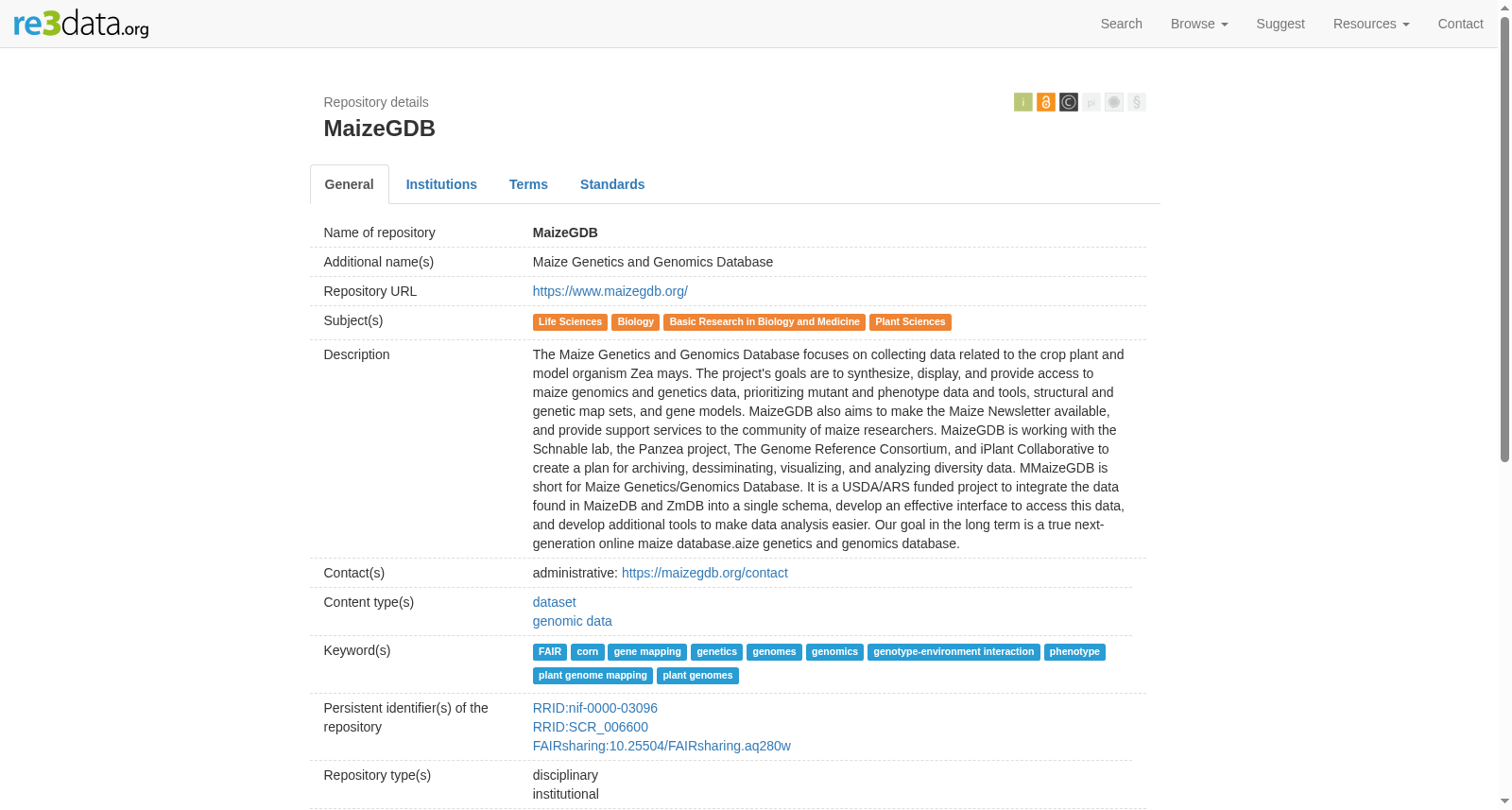Open the FAIRsharing identifier link

click(x=661, y=746)
